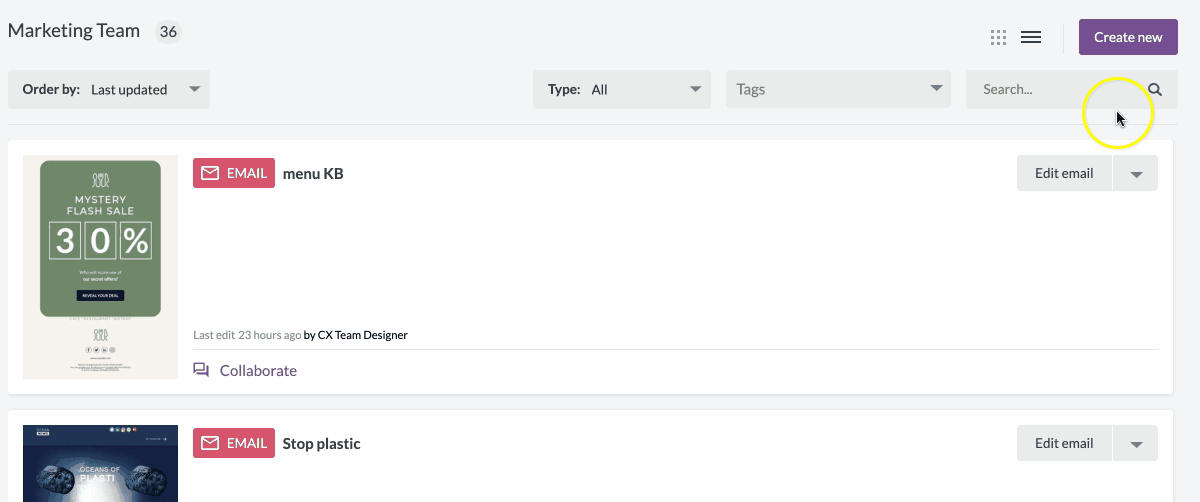Screen dimensions: 1200x502
Task: Click the Collaborate chat icon on menu KB
Action: [201, 370]
